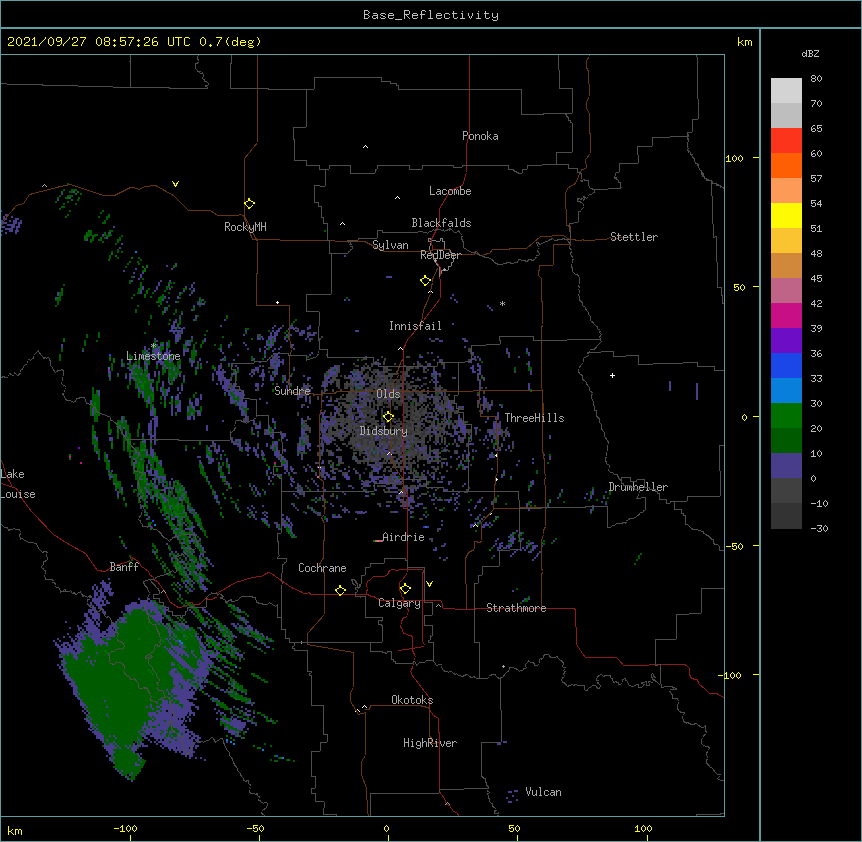Image resolution: width=862 pixels, height=842 pixels.
Task: Pick the bright yellow 54-51 dBZ swatch
Action: coord(786,216)
